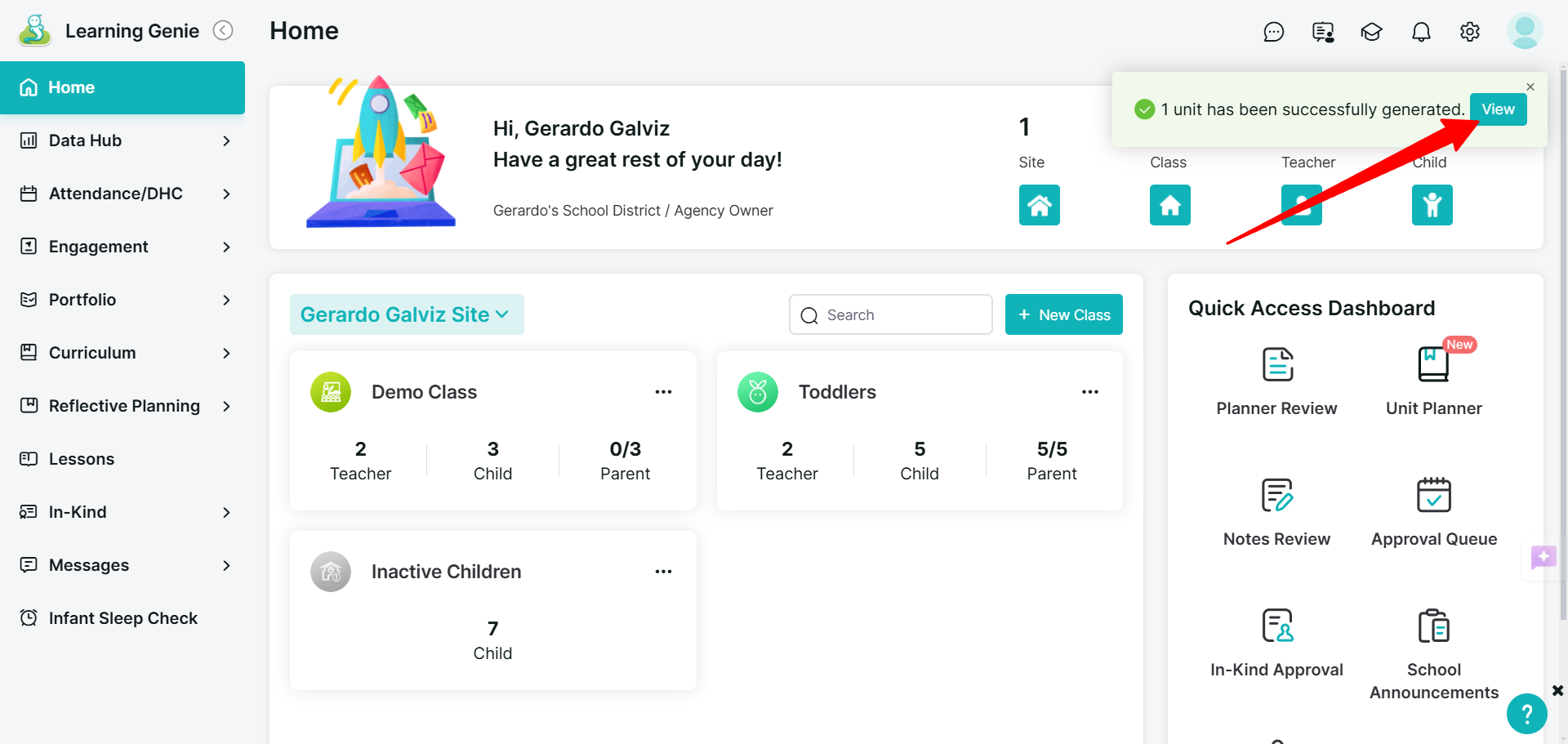This screenshot has height=744, width=1568.
Task: Open the notification bell icon
Action: point(1421,32)
